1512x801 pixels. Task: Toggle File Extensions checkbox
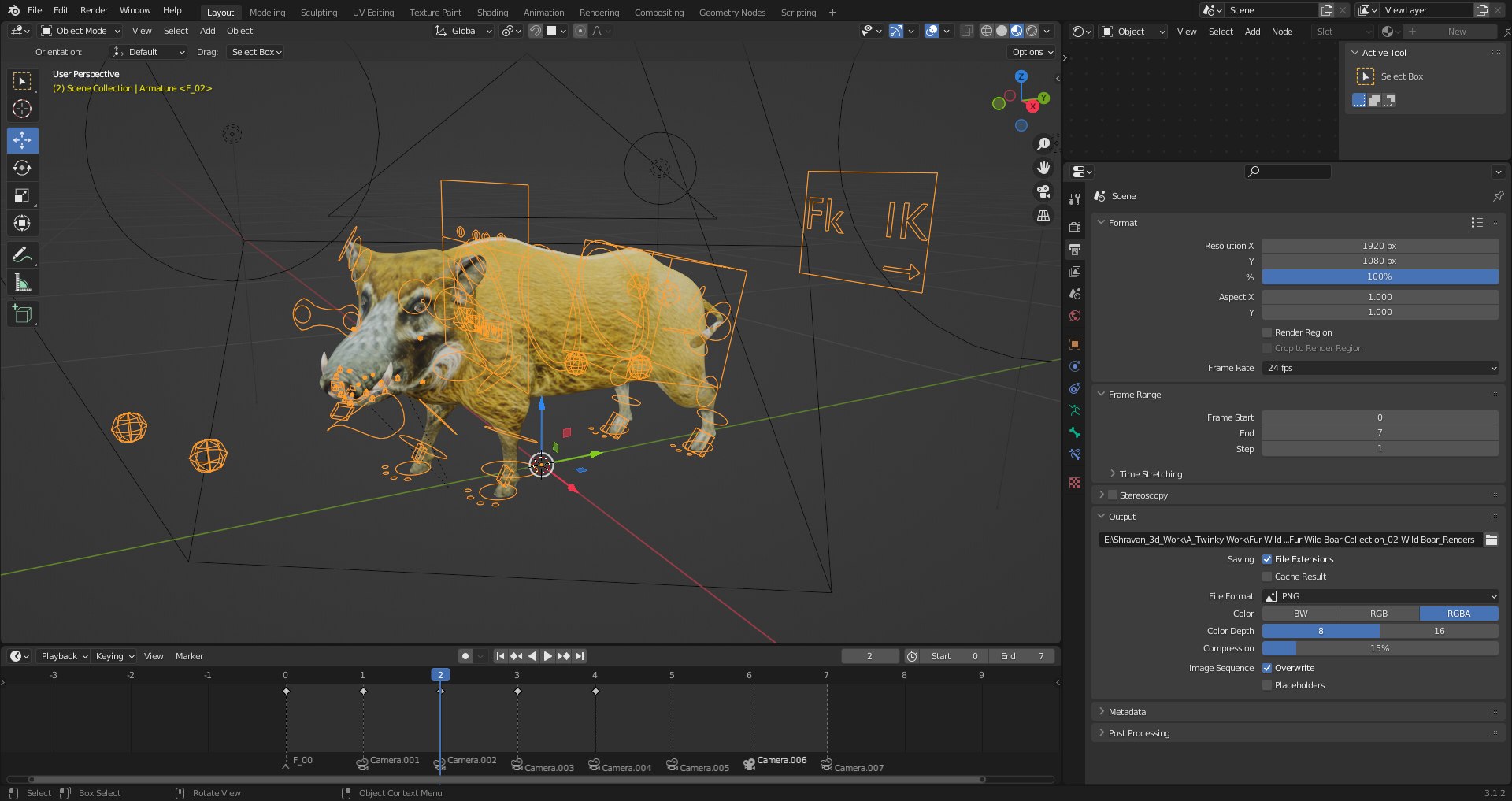(1267, 559)
